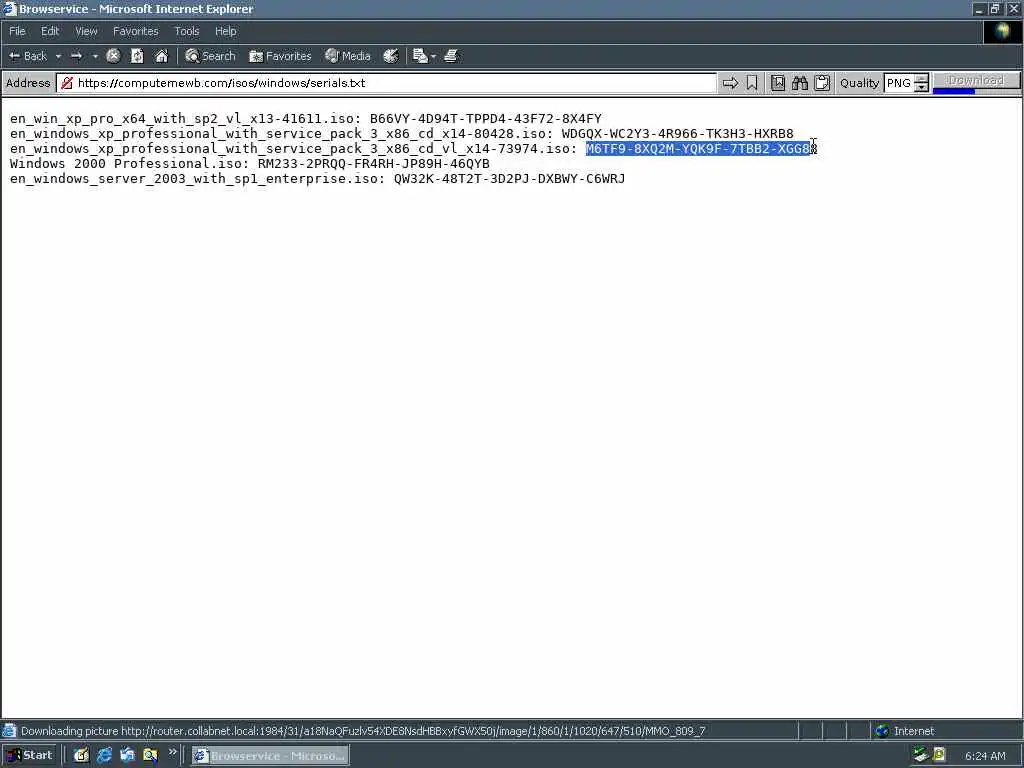Viewport: 1024px width, 768px height.
Task: Open the File menu
Action: [x=17, y=31]
